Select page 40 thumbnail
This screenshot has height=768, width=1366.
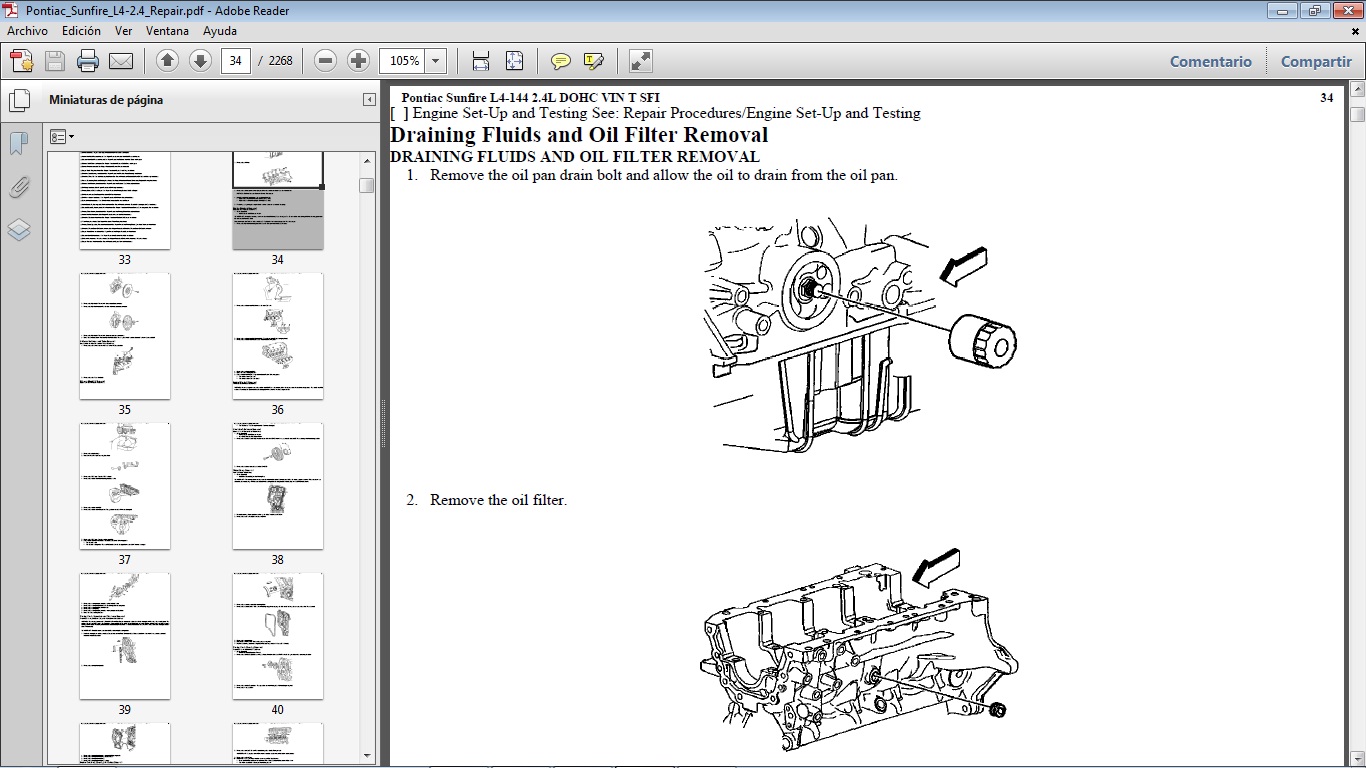coord(278,636)
